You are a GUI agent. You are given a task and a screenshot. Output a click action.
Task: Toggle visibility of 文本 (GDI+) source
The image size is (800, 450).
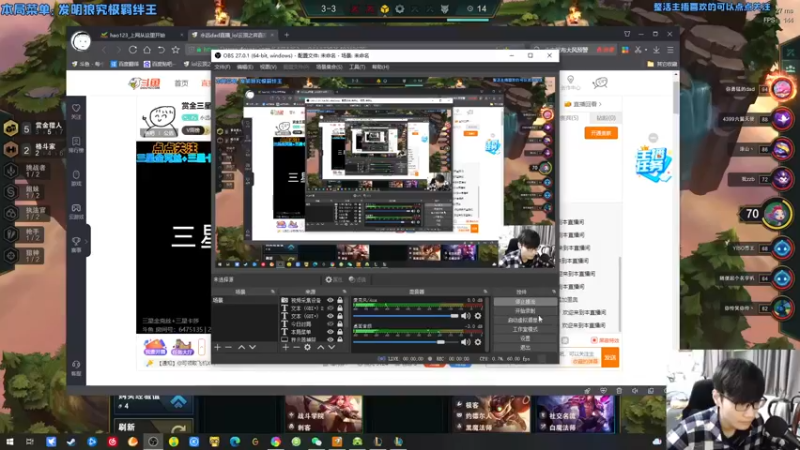[331, 316]
